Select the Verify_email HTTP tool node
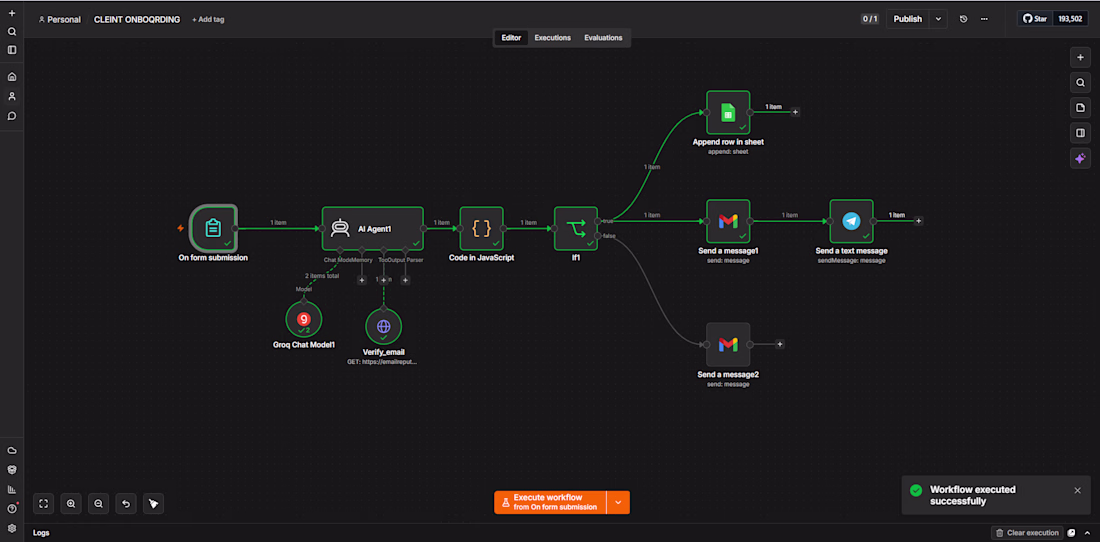 pyautogui.click(x=384, y=326)
